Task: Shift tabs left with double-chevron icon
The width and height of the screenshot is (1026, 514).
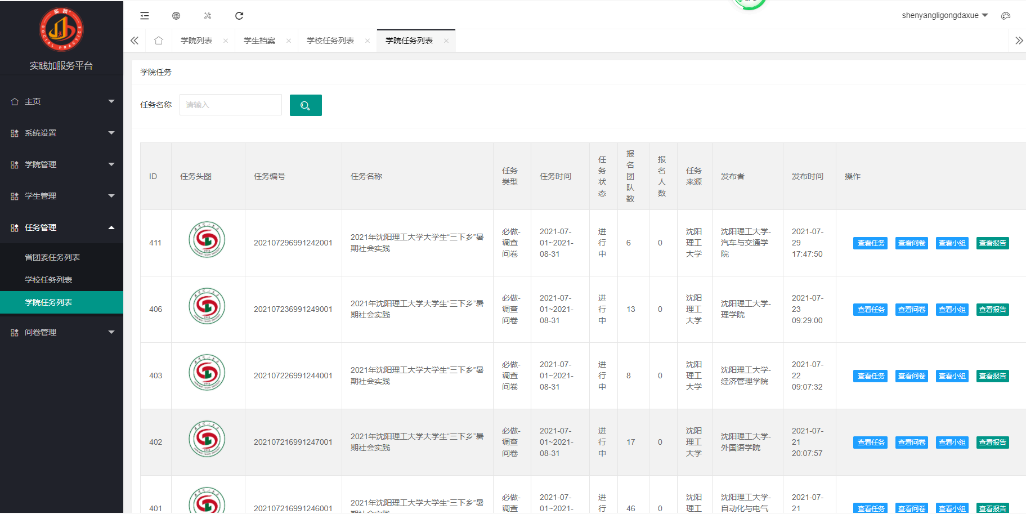Action: (134, 41)
